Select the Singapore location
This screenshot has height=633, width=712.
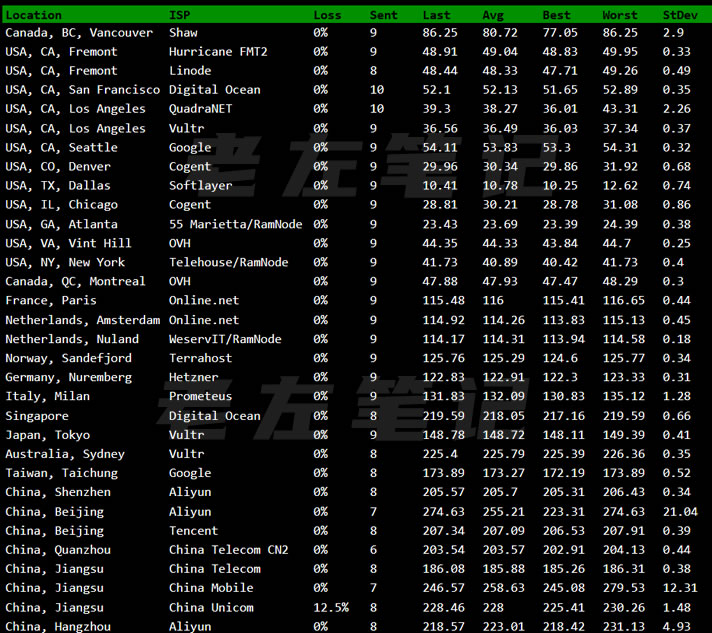pos(37,416)
